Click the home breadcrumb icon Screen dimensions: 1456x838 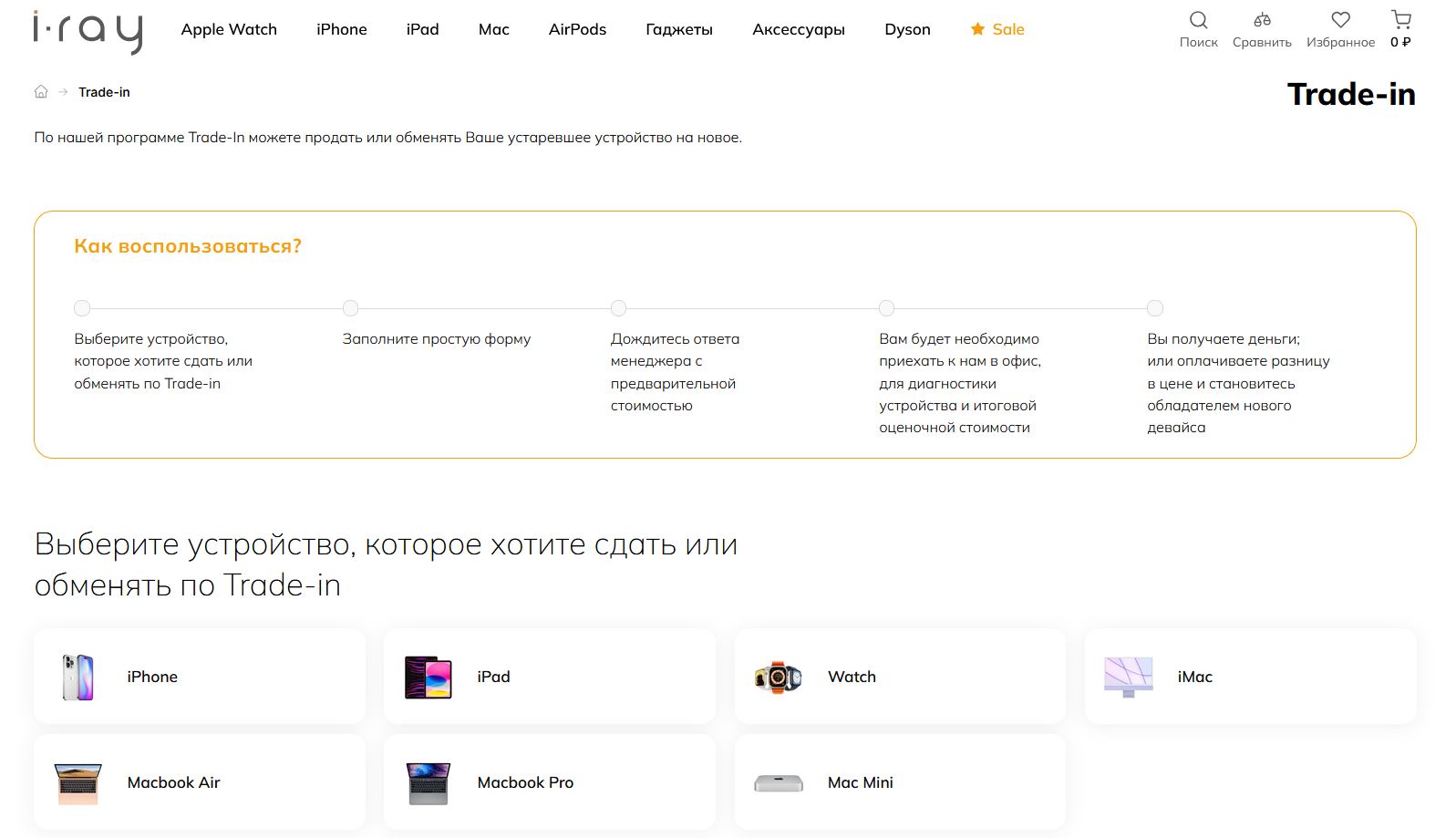coord(41,92)
